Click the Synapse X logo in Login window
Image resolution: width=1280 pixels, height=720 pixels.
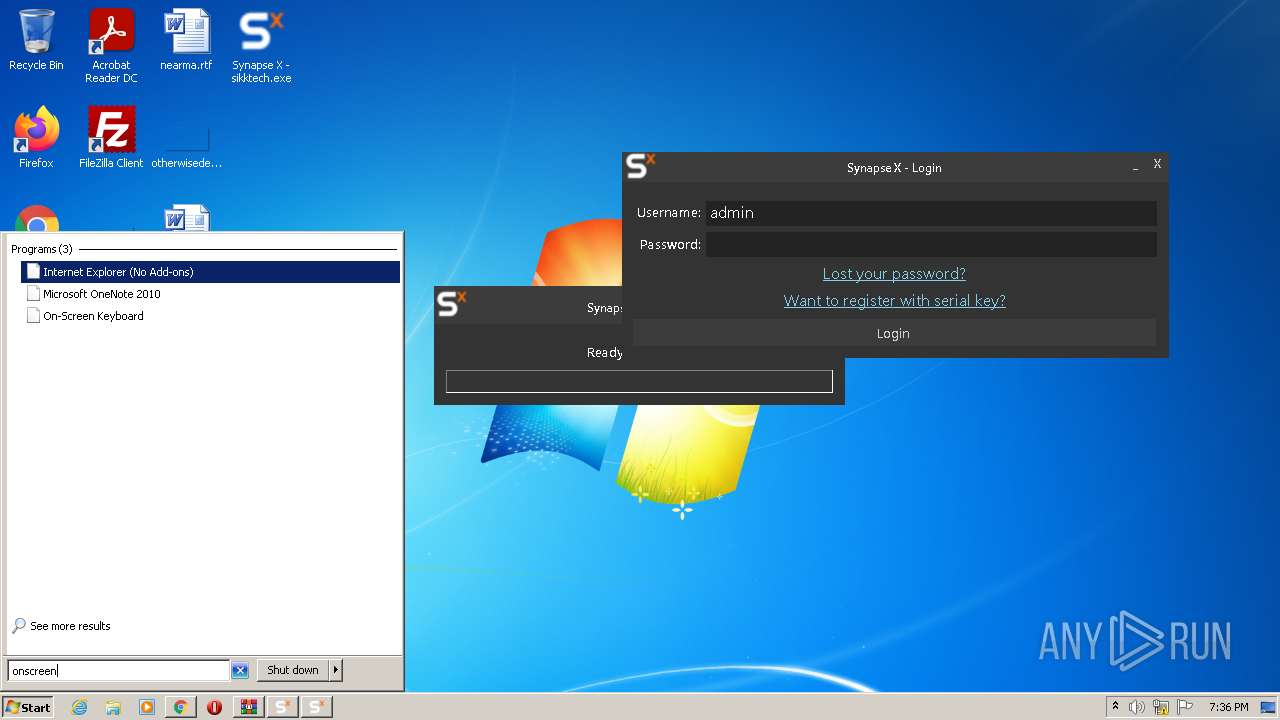(640, 166)
